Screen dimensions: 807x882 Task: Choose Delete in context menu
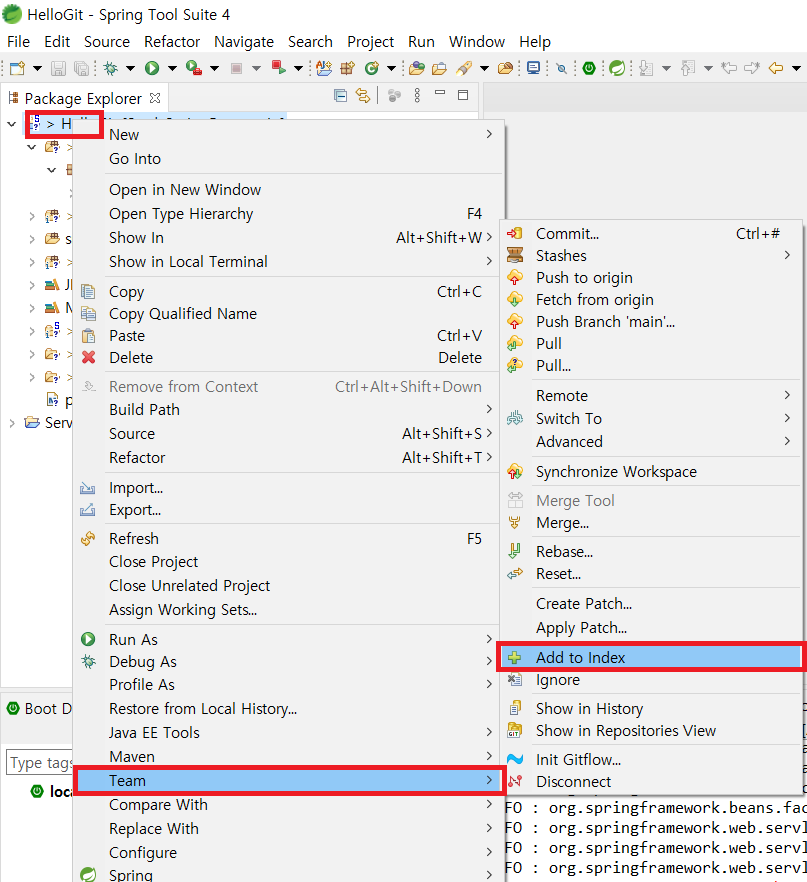coord(287,358)
